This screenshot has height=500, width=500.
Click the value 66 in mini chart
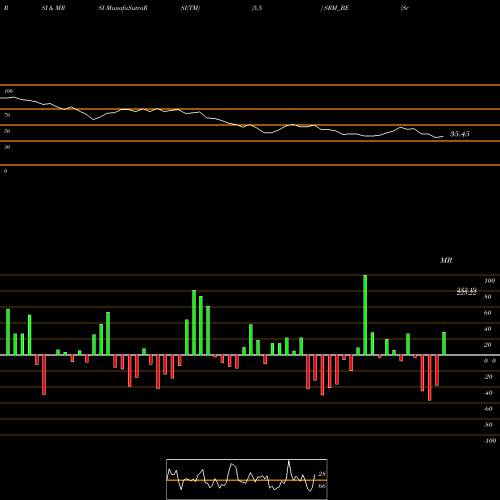[x=322, y=486]
